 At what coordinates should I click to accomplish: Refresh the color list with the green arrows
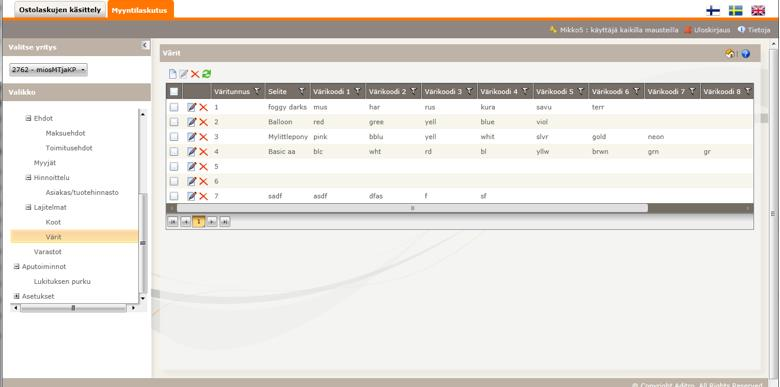point(206,74)
